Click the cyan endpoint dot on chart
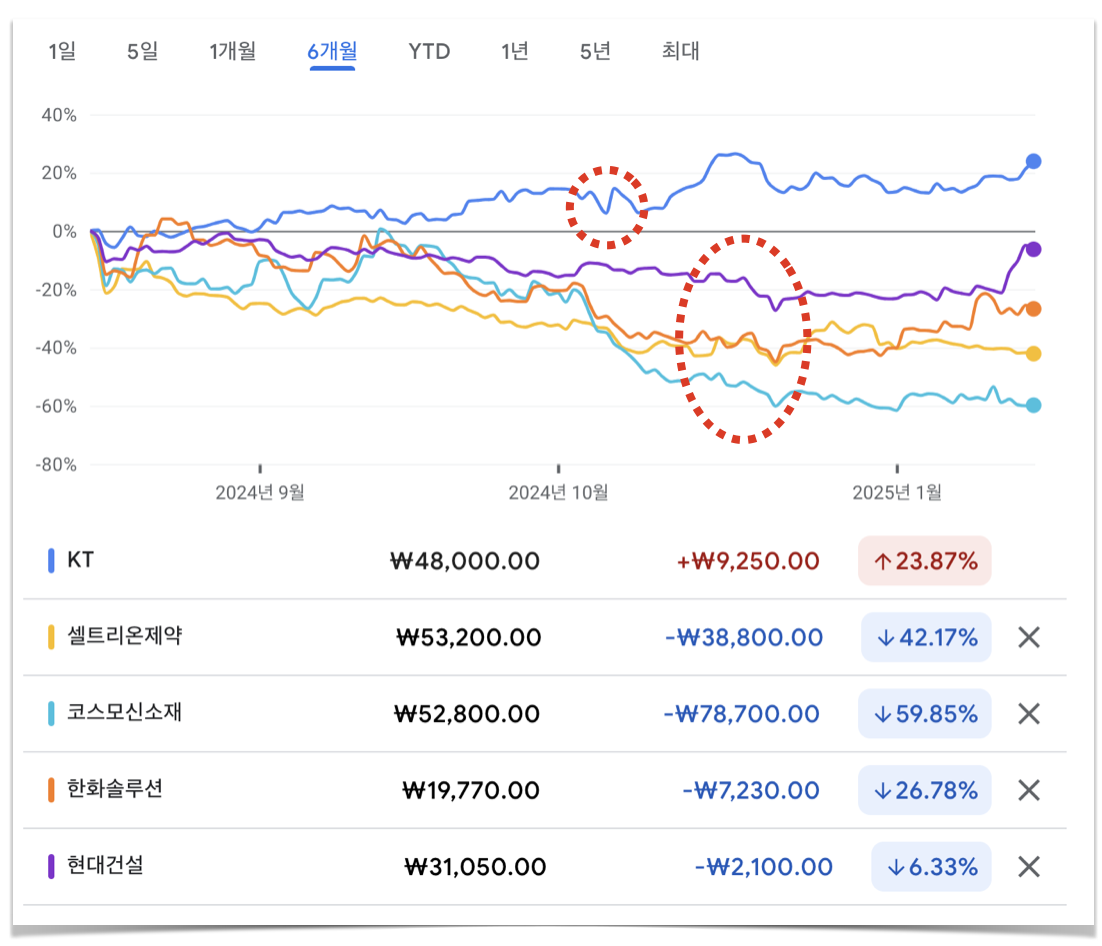This screenshot has width=1102, height=946. point(1033,406)
